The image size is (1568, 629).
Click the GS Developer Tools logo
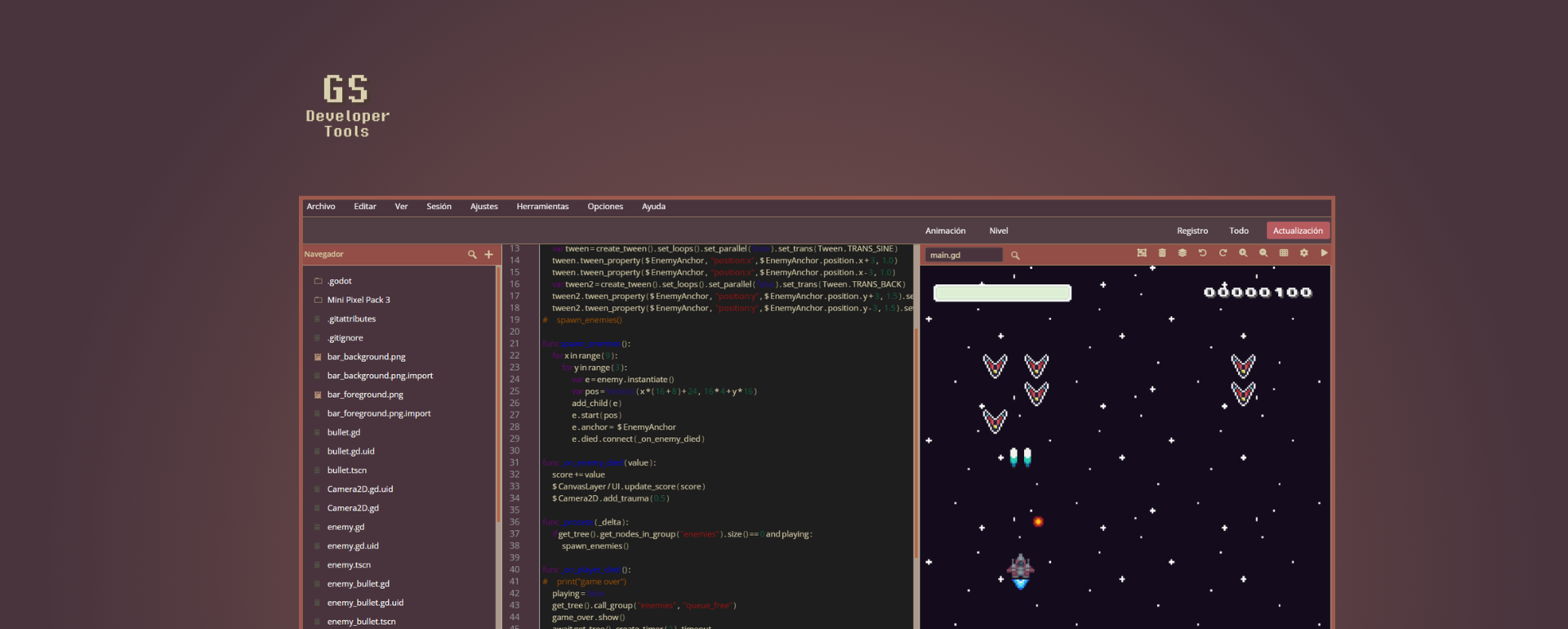347,106
